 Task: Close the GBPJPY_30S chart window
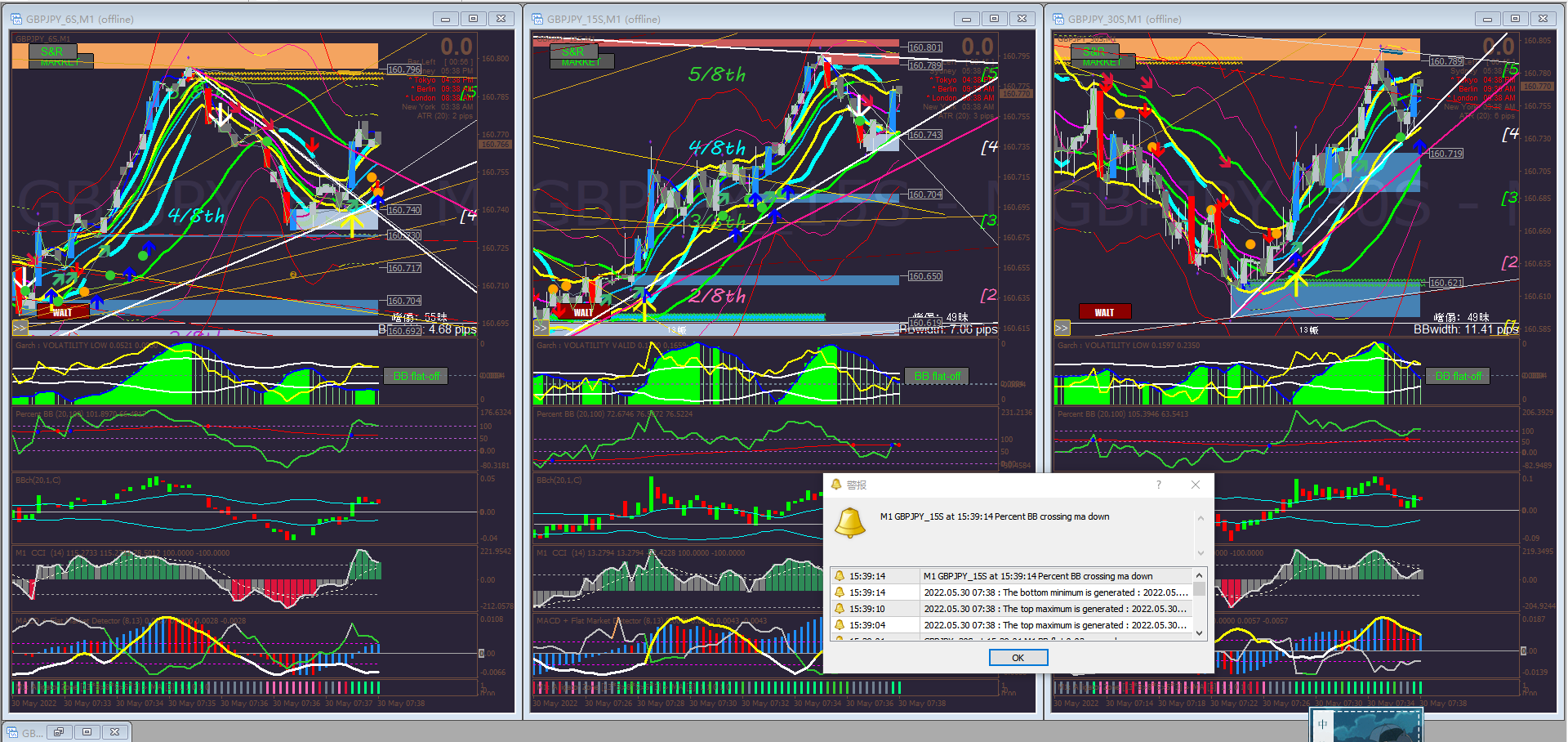tap(1543, 19)
